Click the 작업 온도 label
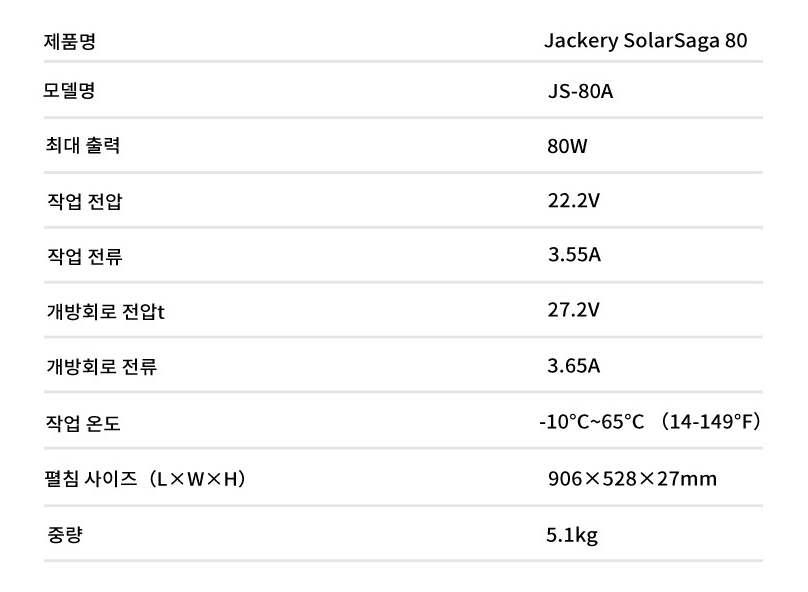The width and height of the screenshot is (808, 592). tap(83, 423)
